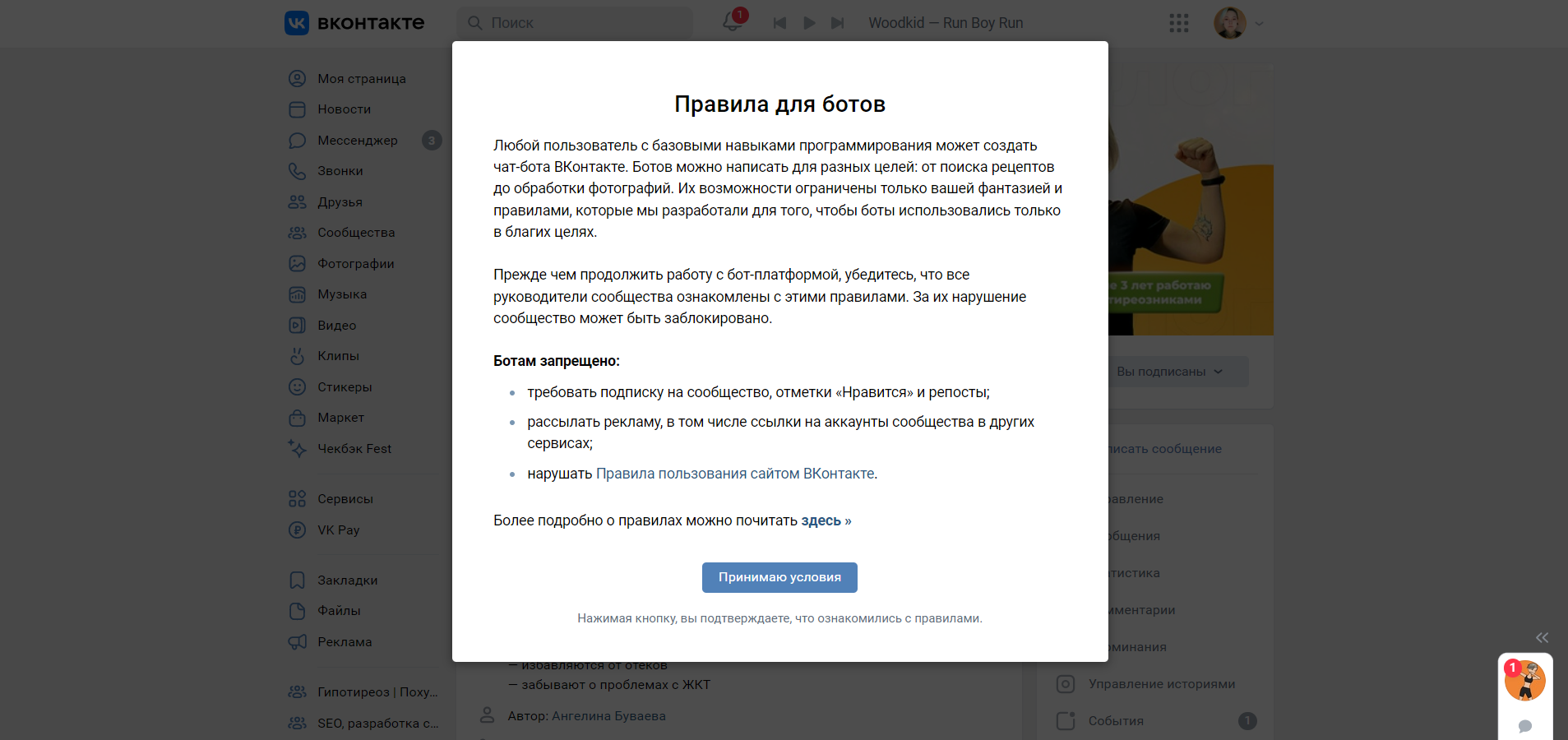This screenshot has height=740, width=1568.
Task: Collapse the chat sidebar double chevron
Action: coord(1542,637)
